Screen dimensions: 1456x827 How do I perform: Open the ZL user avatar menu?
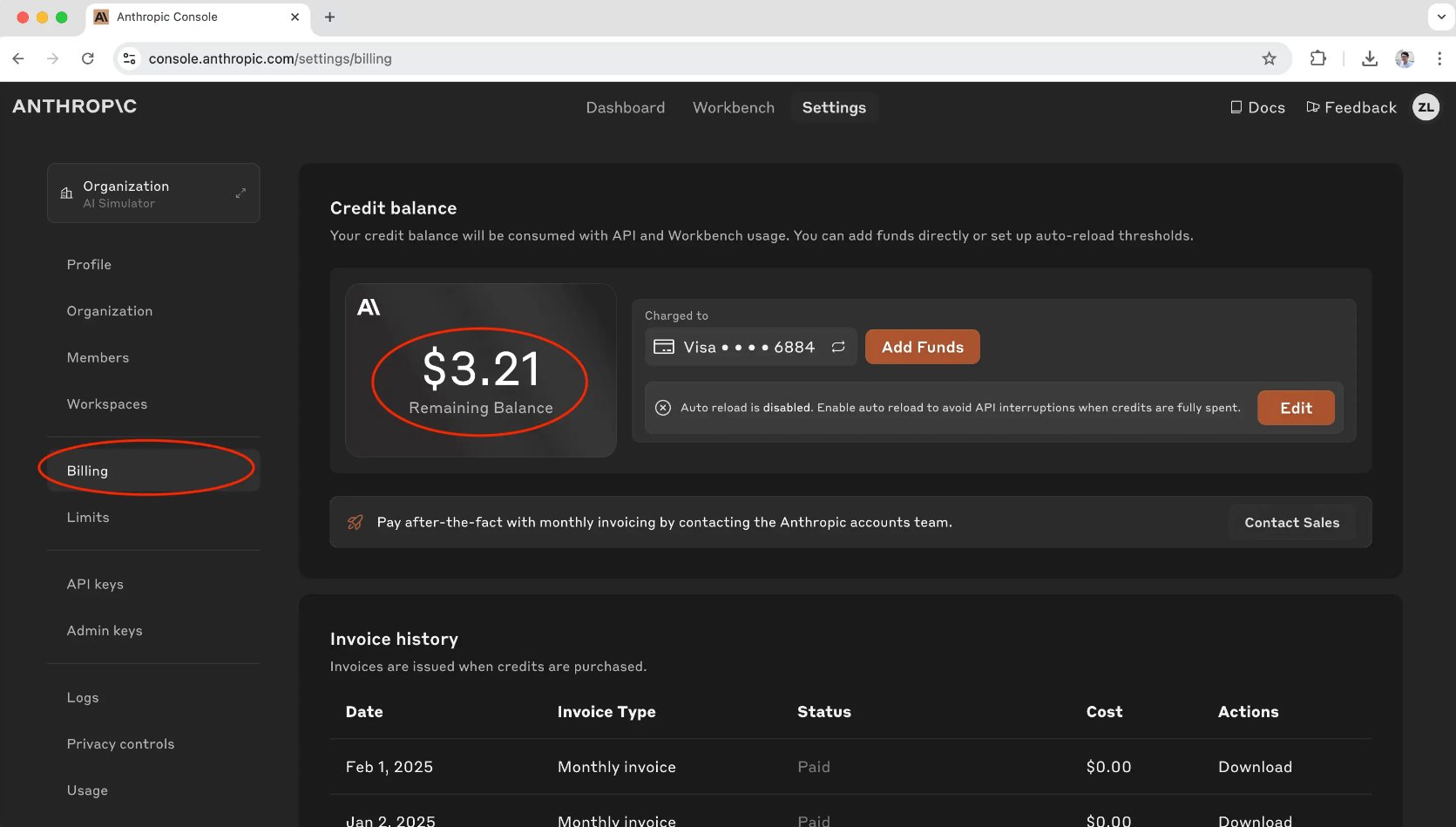1426,107
